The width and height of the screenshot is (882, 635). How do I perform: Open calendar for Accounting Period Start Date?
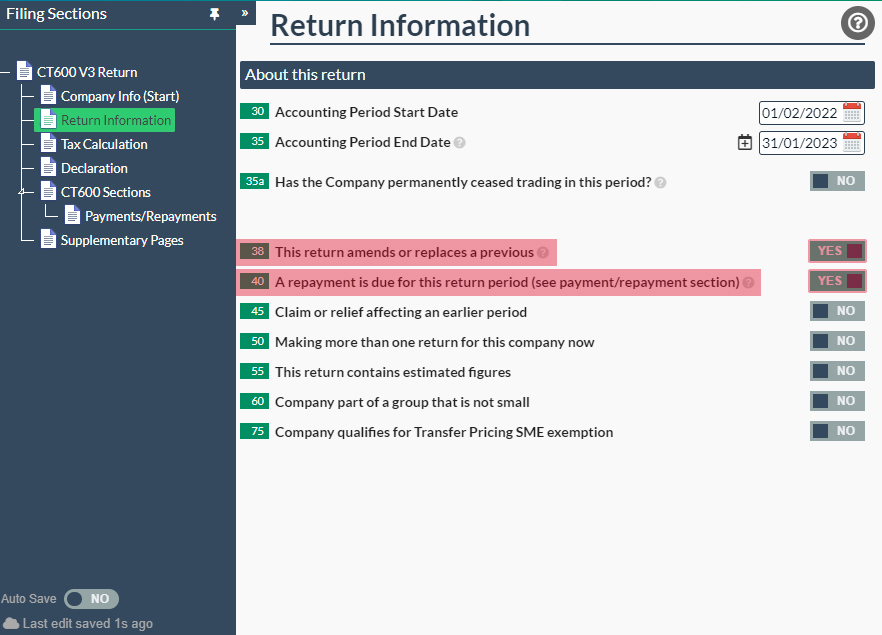(852, 112)
